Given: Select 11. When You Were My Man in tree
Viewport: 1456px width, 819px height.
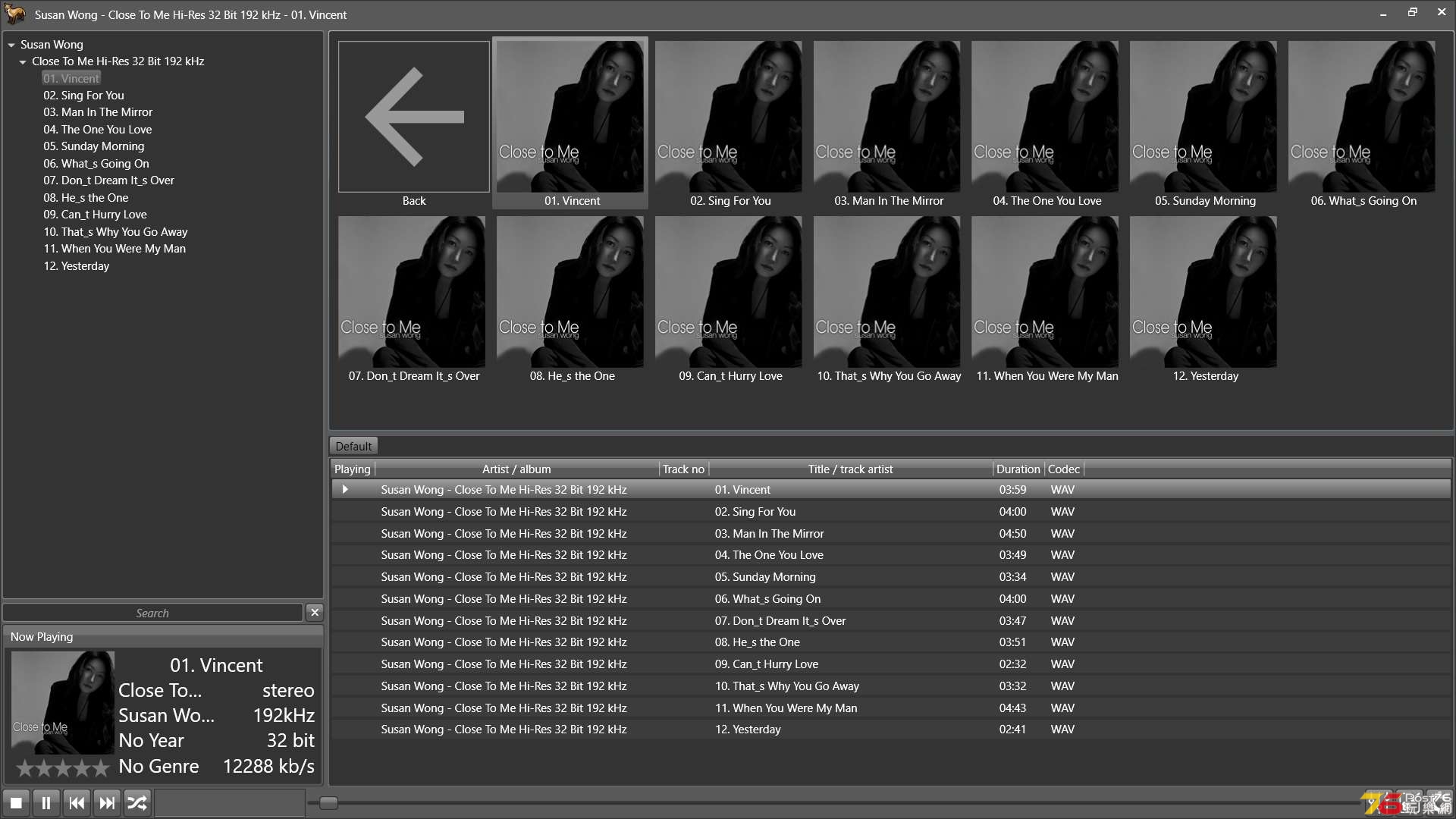Looking at the screenshot, I should tap(115, 249).
